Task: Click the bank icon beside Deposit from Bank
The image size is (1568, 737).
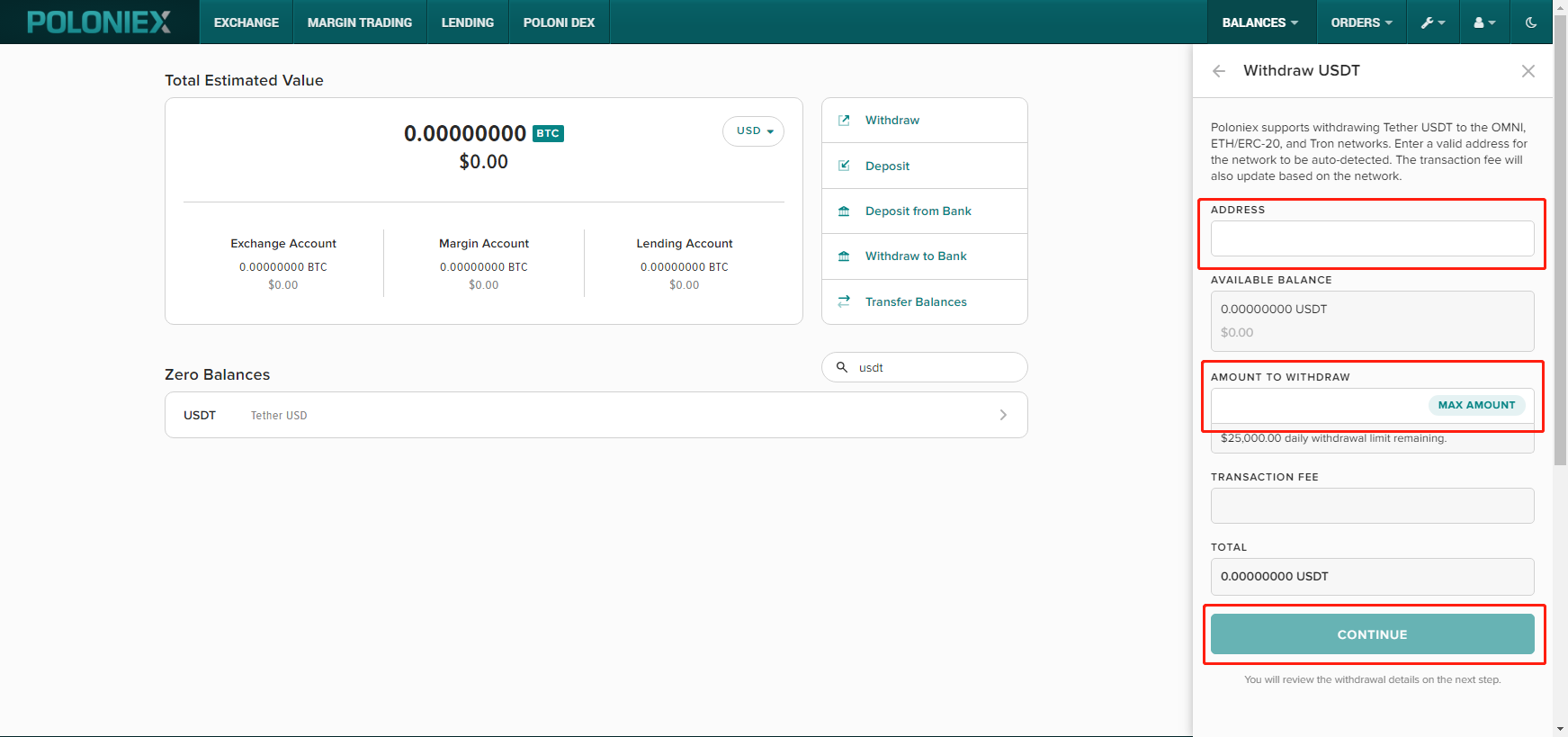Action: [844, 211]
